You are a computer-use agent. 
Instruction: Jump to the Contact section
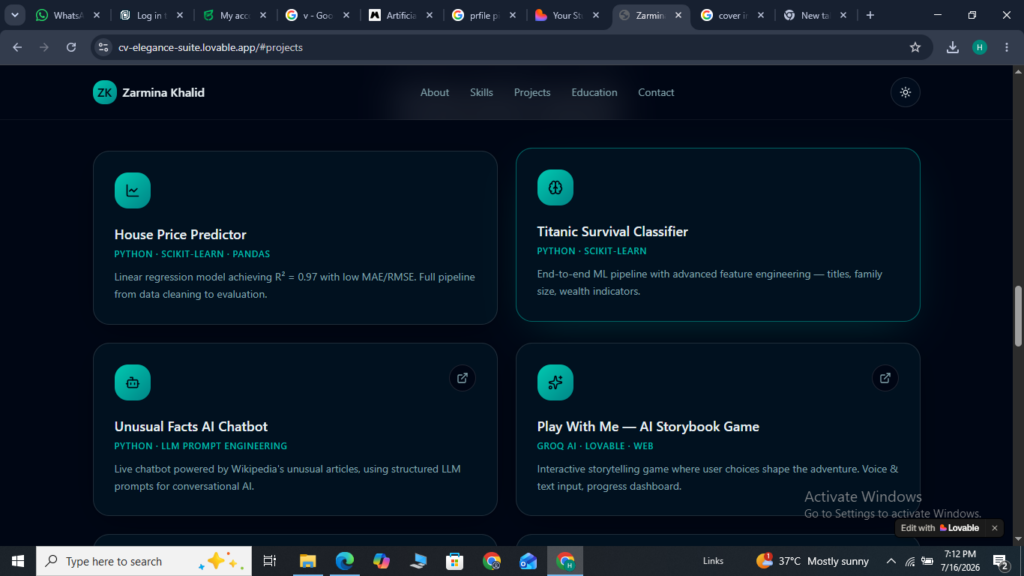point(656,93)
